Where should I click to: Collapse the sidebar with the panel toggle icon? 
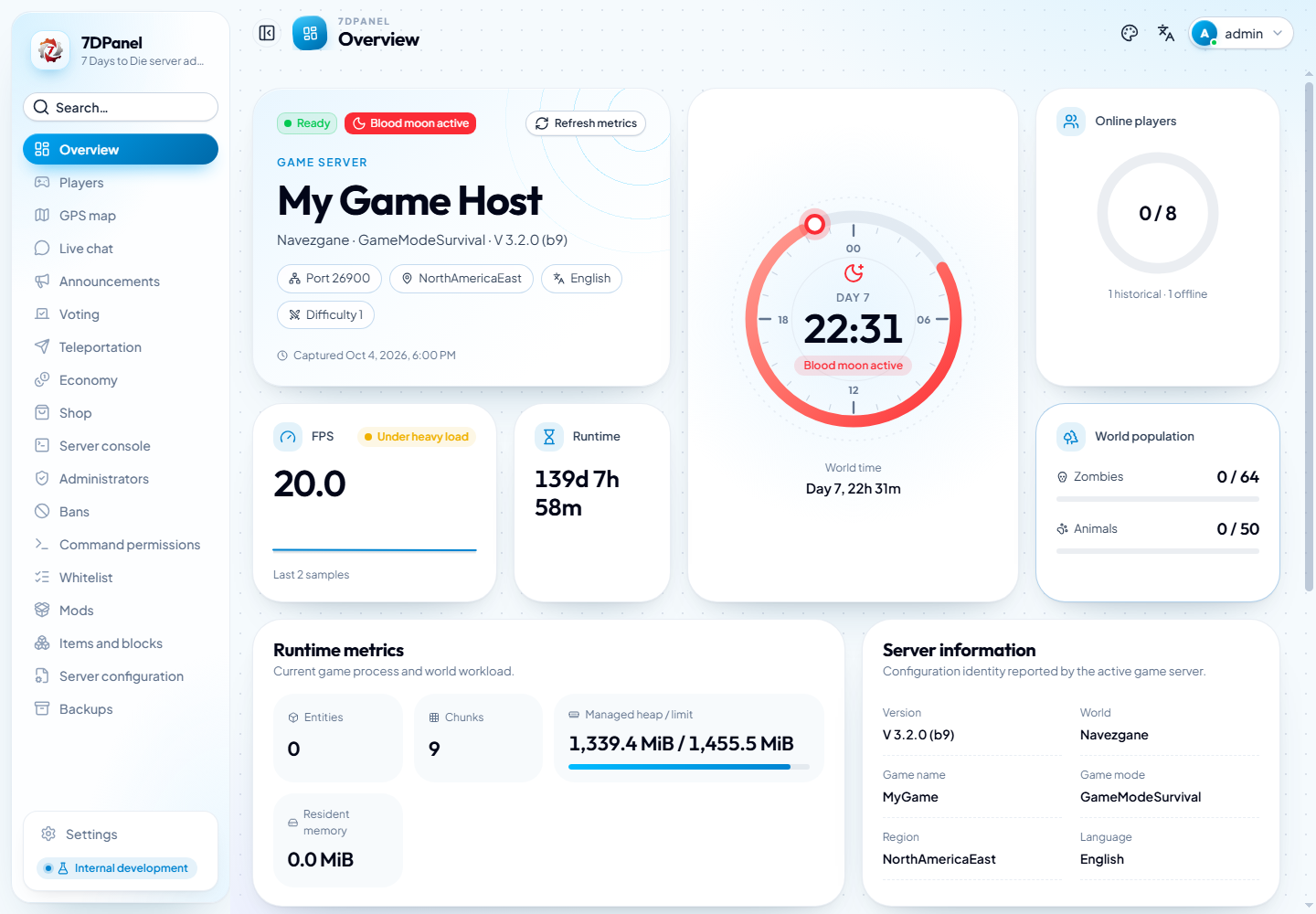pos(267,33)
